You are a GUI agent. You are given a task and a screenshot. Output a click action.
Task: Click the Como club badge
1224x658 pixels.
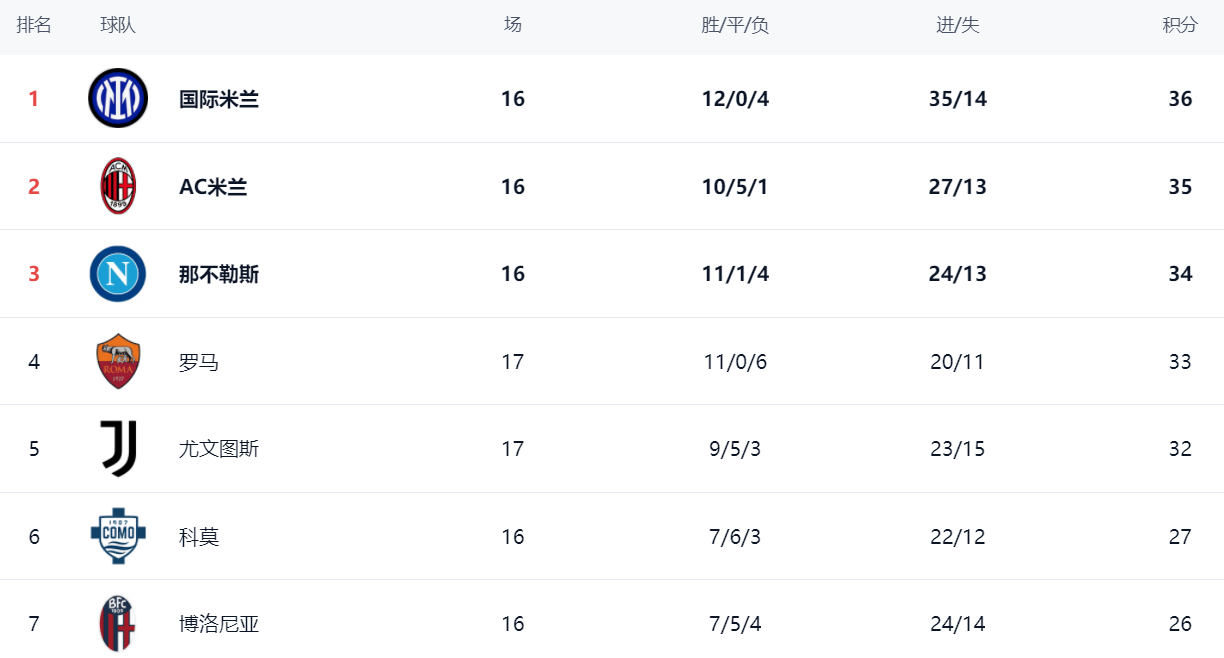(118, 536)
